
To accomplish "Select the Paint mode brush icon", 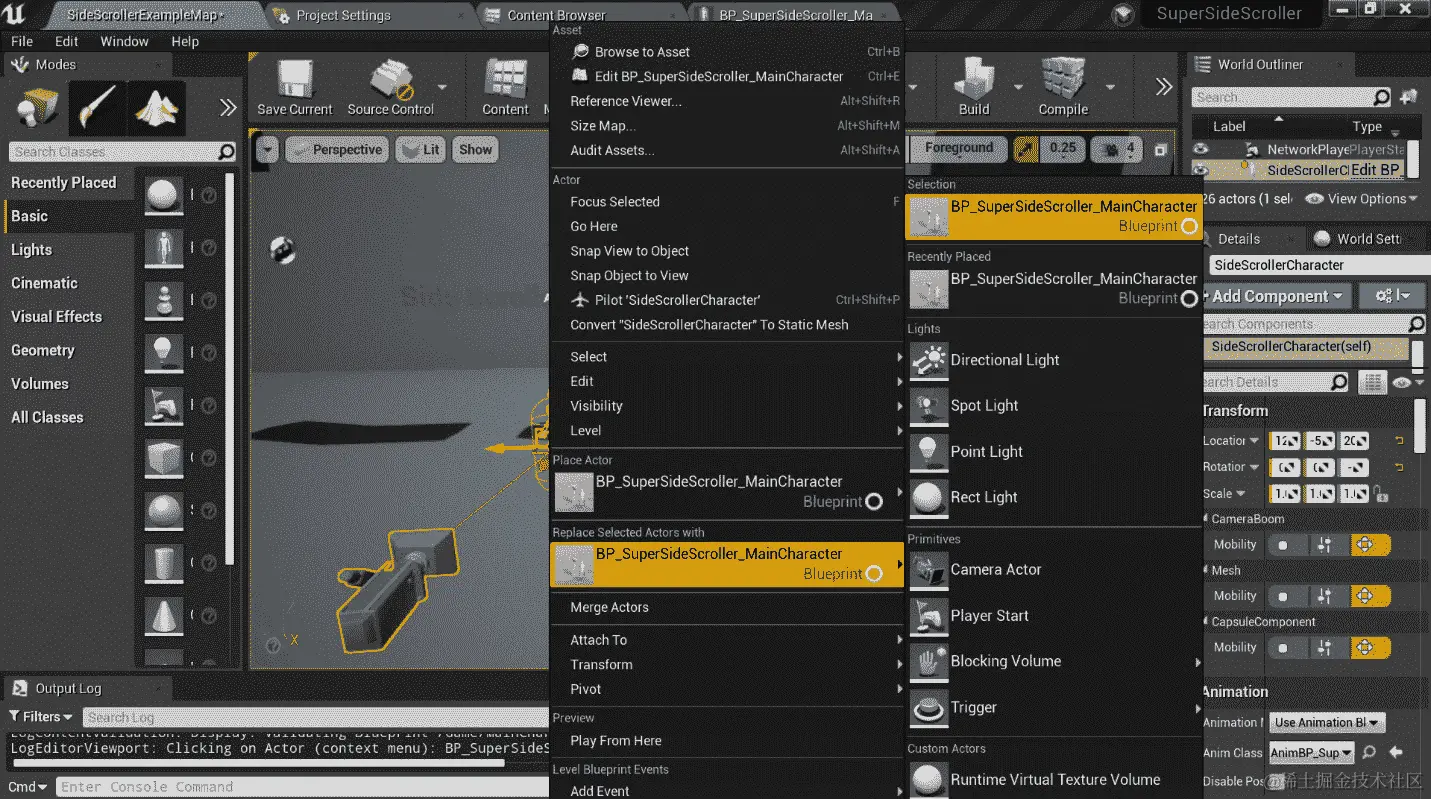I will pyautogui.click(x=97, y=108).
